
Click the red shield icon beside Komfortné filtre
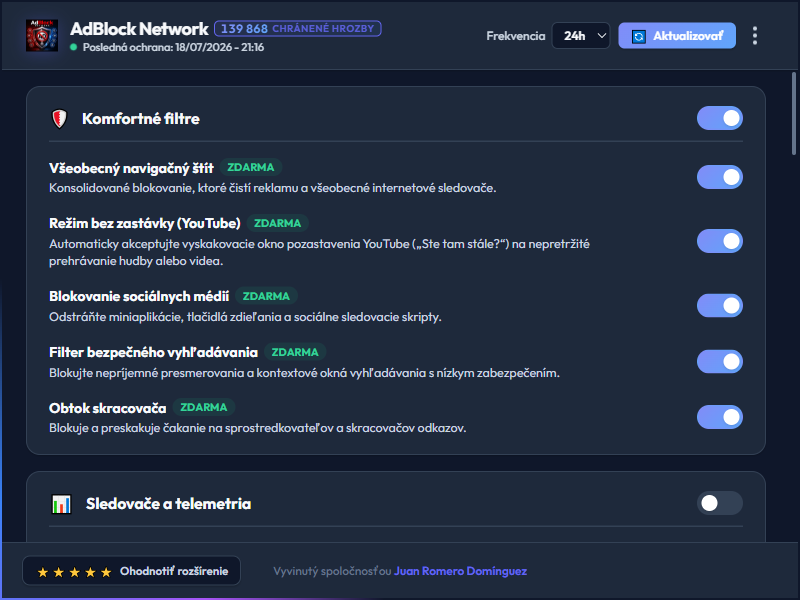point(60,119)
